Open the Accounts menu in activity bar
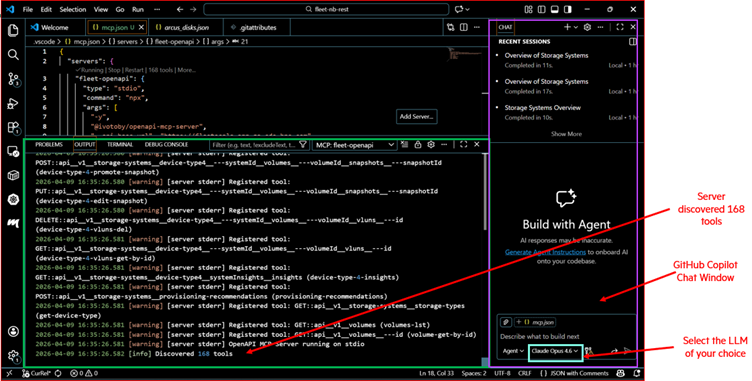The width and height of the screenshot is (752, 381). point(13,332)
